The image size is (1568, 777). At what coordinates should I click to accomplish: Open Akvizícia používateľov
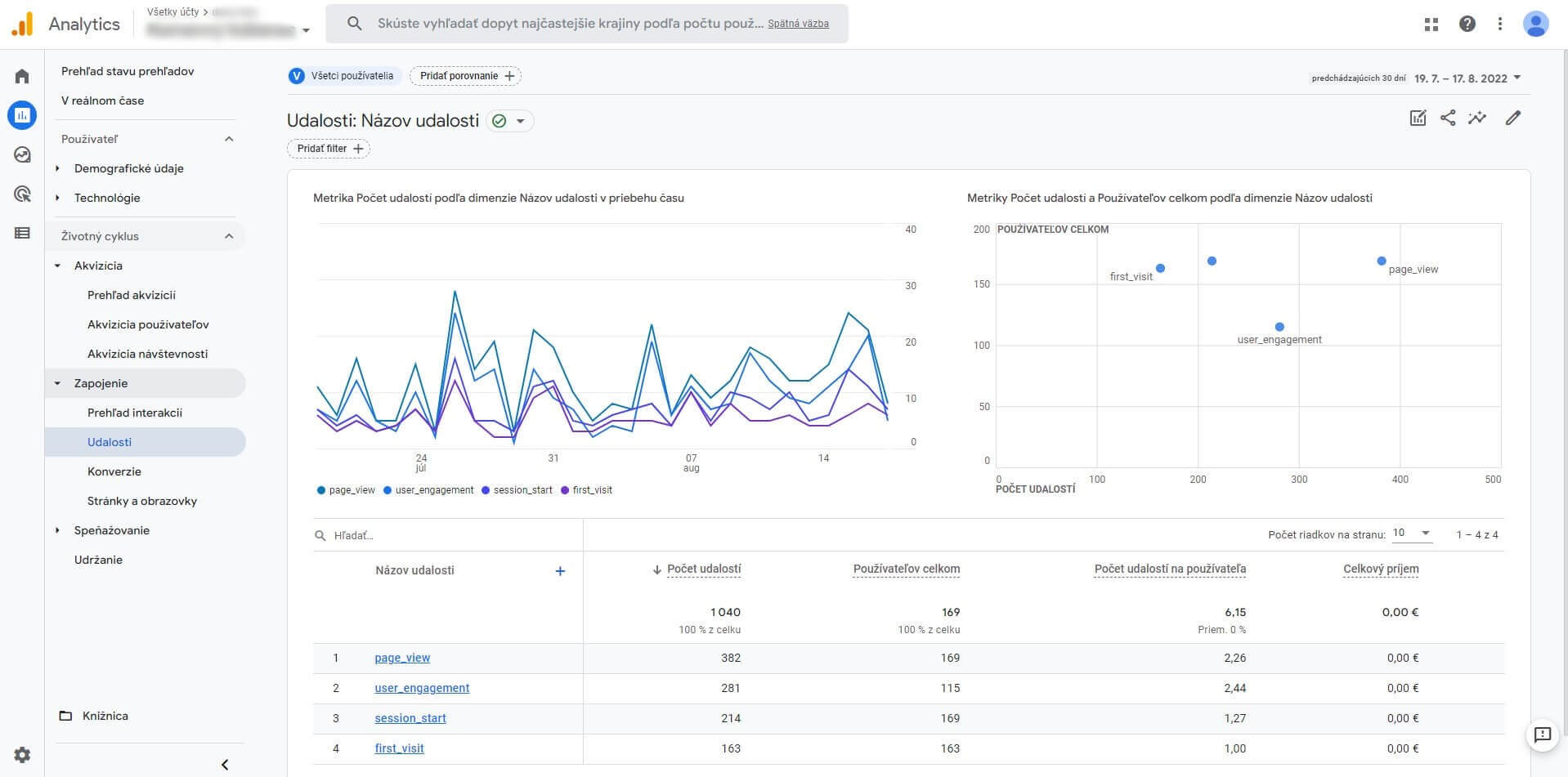148,324
